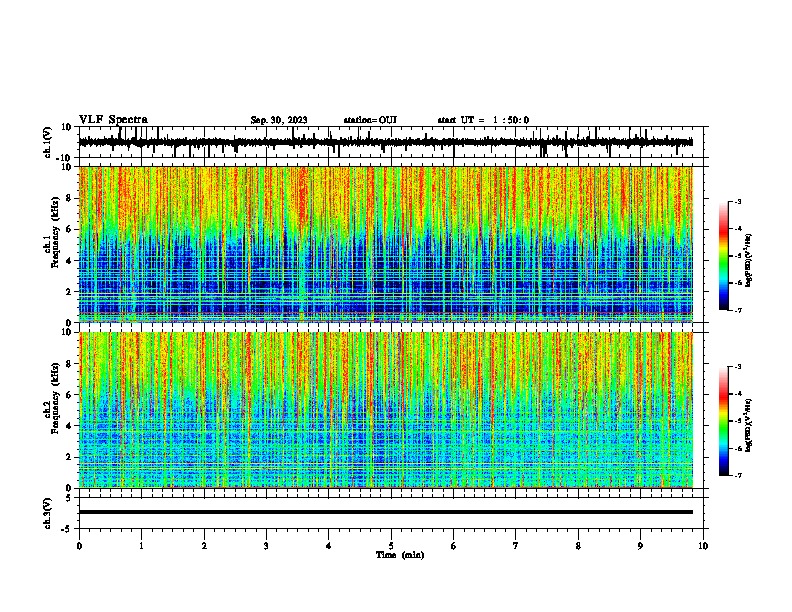Click the ch.2 "Frequency (kHz)" axis label
792x612 pixels.
(56, 398)
